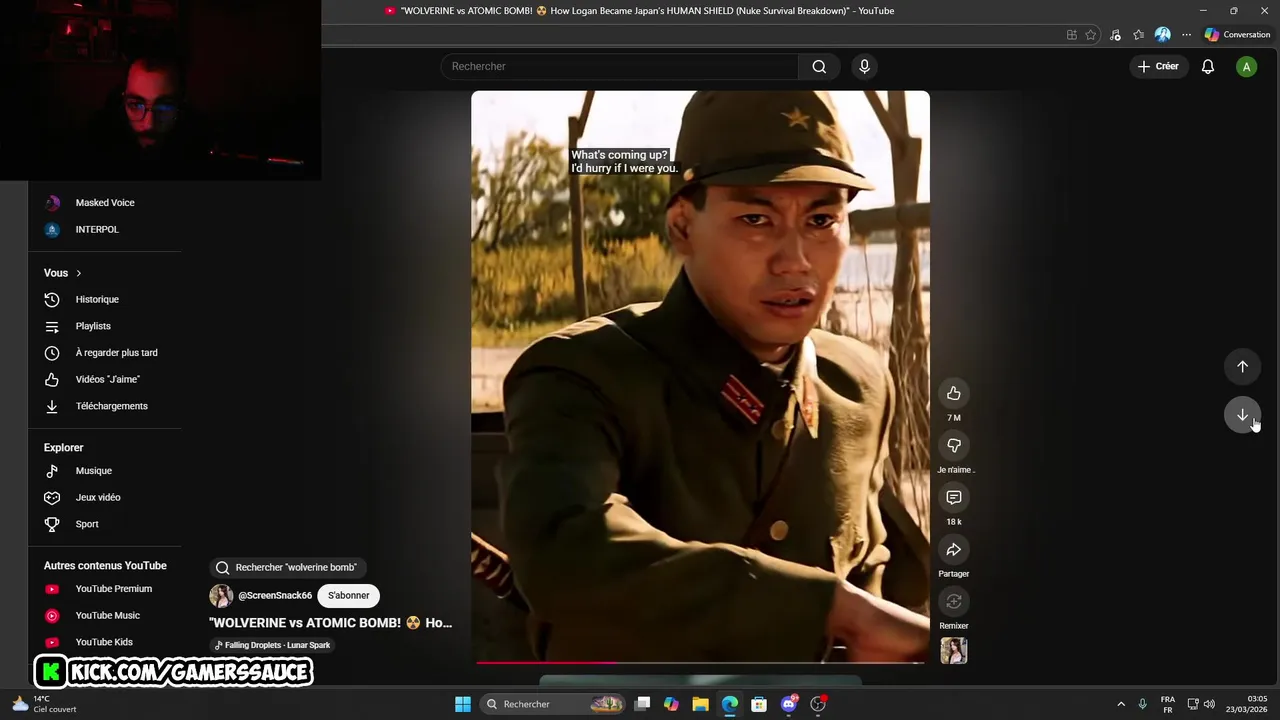Viewport: 1280px width, 720px height.
Task: Open YouTube notifications bell
Action: click(x=1208, y=66)
